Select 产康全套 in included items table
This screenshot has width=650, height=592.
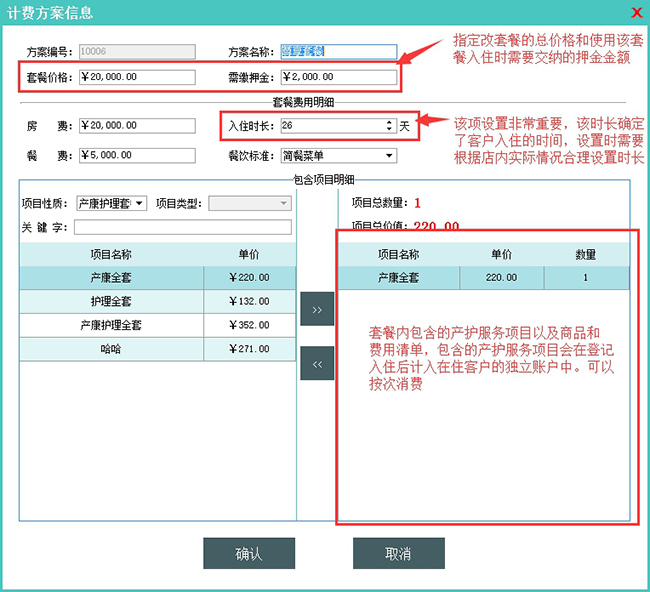398,277
